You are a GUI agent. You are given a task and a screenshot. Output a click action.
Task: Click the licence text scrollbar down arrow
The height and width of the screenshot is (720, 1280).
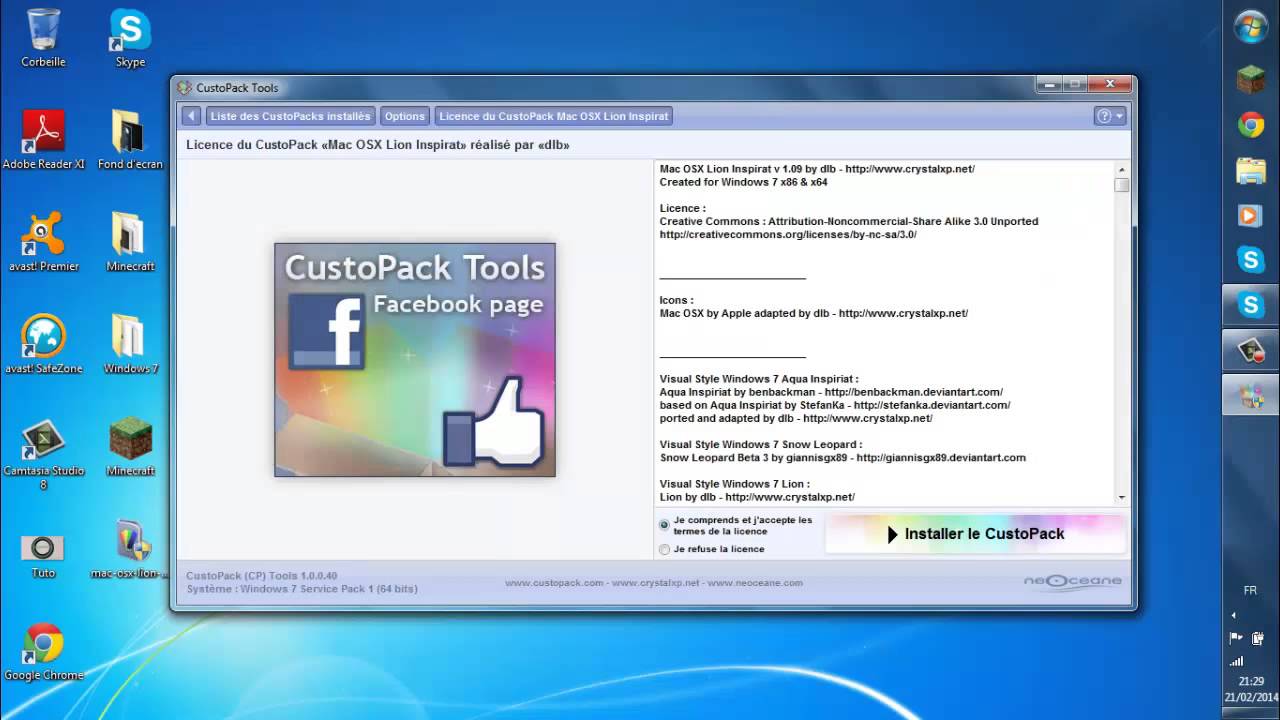[x=1122, y=497]
